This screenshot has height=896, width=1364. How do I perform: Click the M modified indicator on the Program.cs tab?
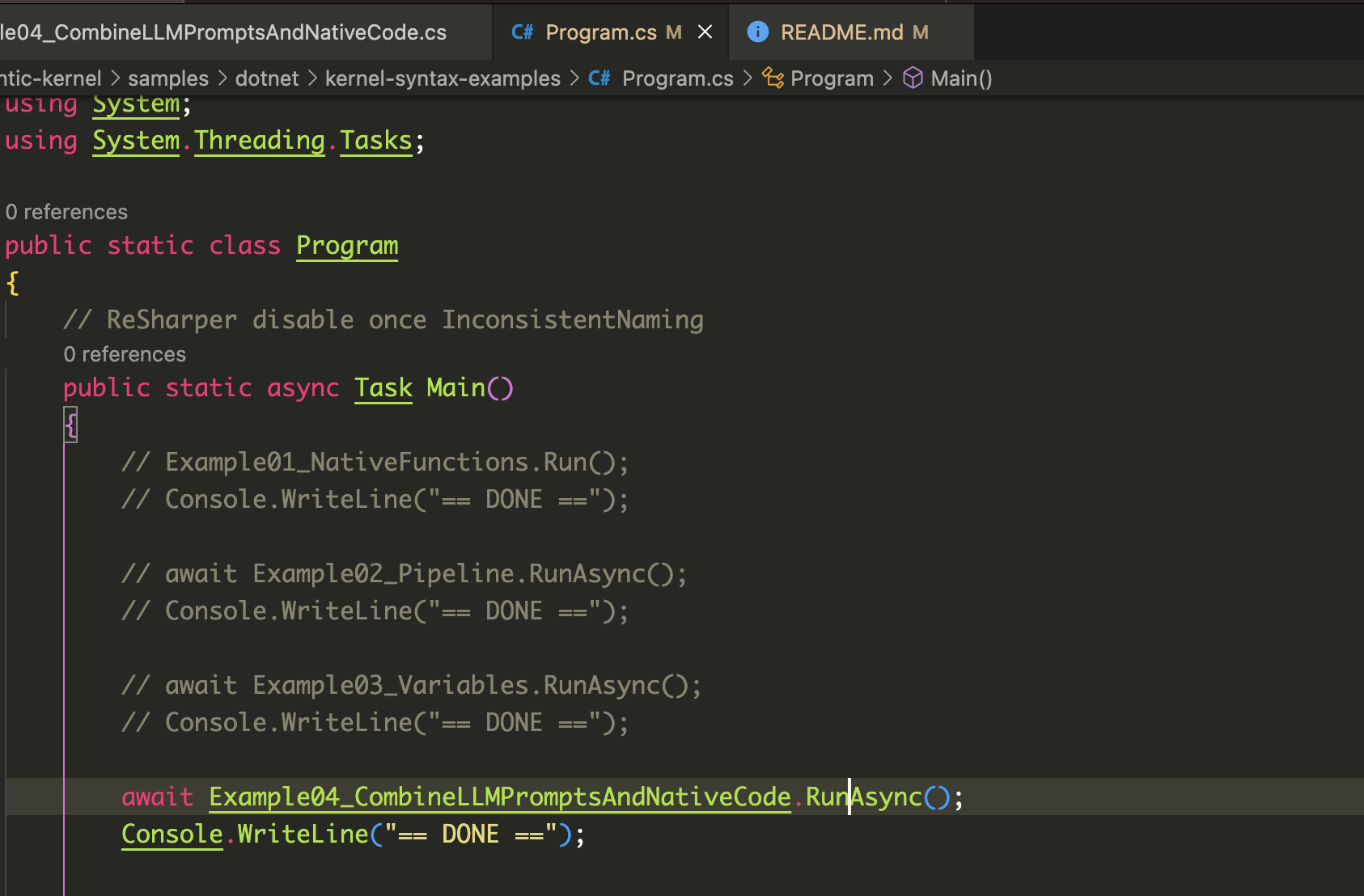click(672, 32)
